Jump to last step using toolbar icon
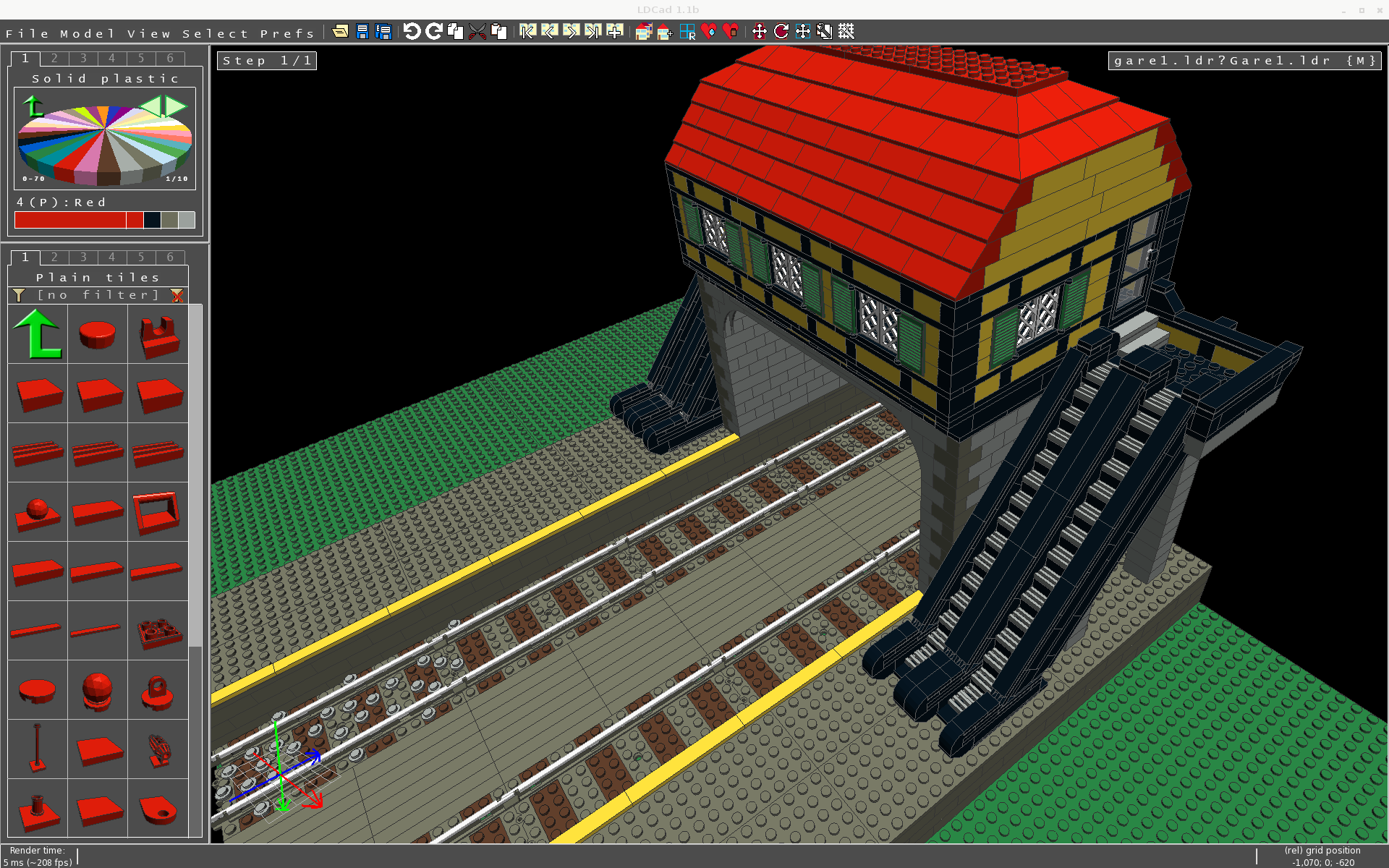This screenshot has height=868, width=1389. tap(592, 32)
